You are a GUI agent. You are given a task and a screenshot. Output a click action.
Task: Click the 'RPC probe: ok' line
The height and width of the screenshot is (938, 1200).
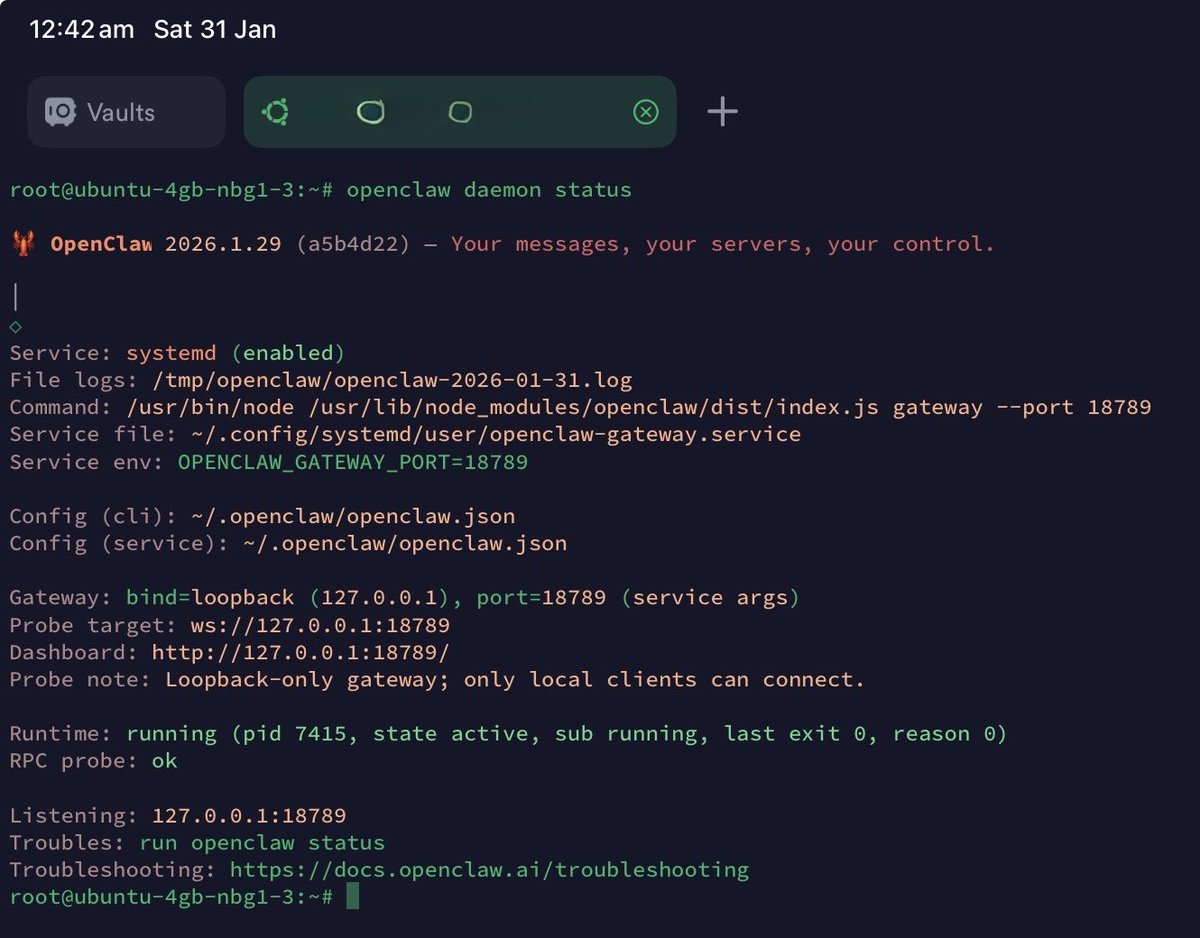93,761
